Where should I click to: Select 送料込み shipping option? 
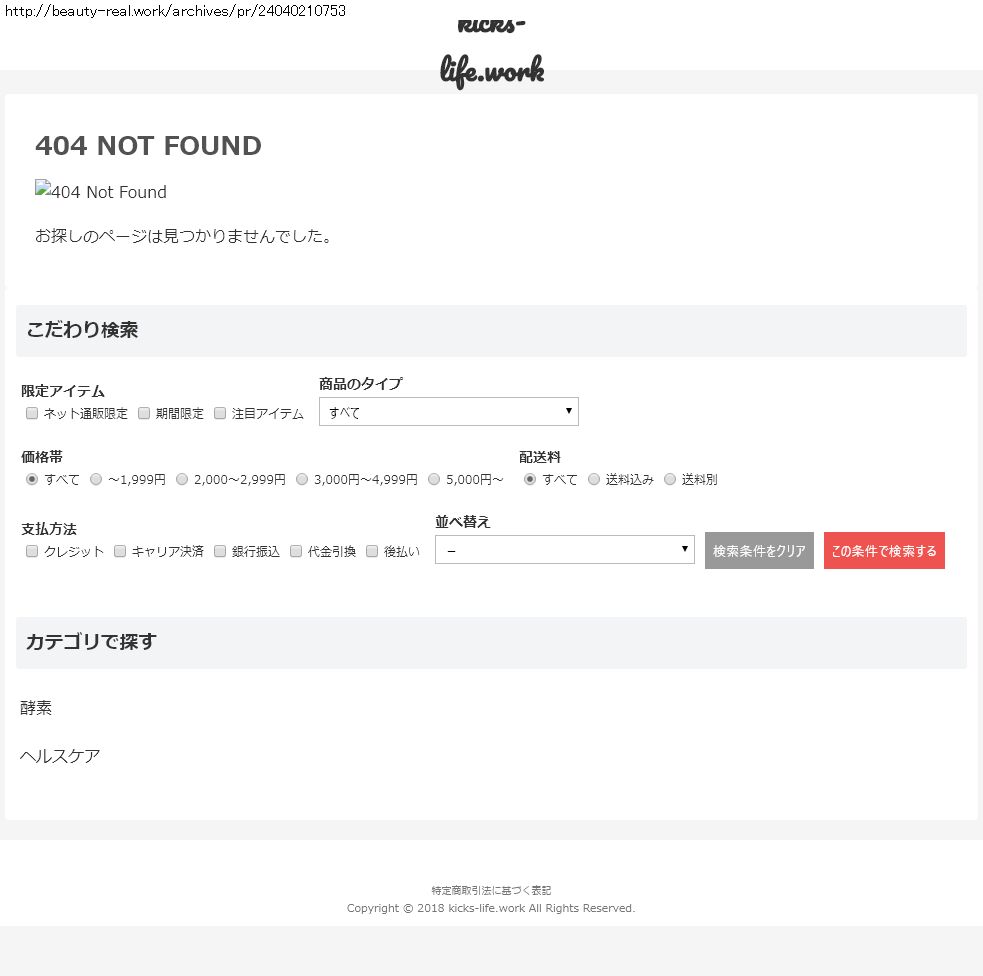click(x=594, y=479)
